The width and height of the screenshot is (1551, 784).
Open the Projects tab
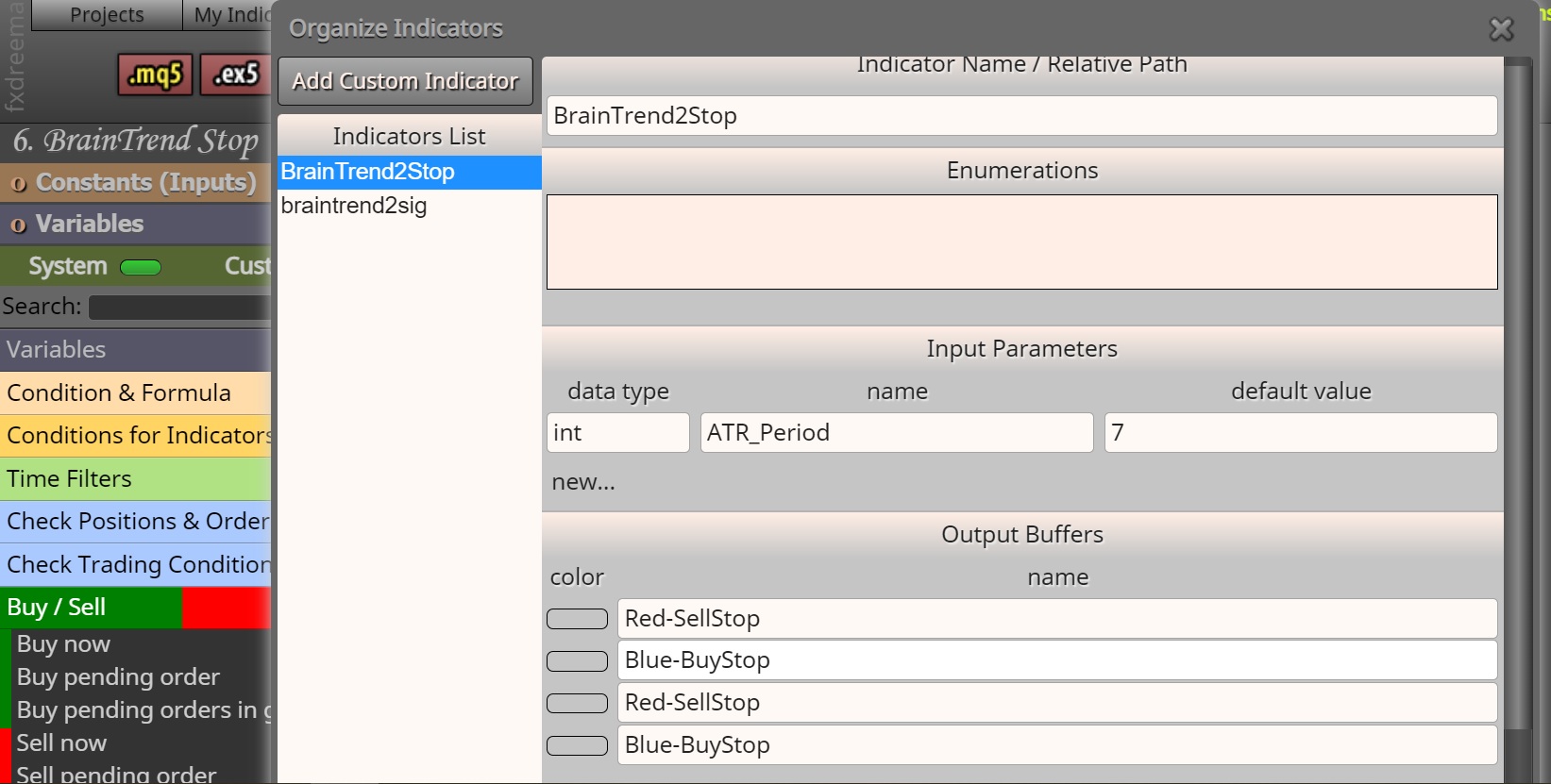(107, 15)
